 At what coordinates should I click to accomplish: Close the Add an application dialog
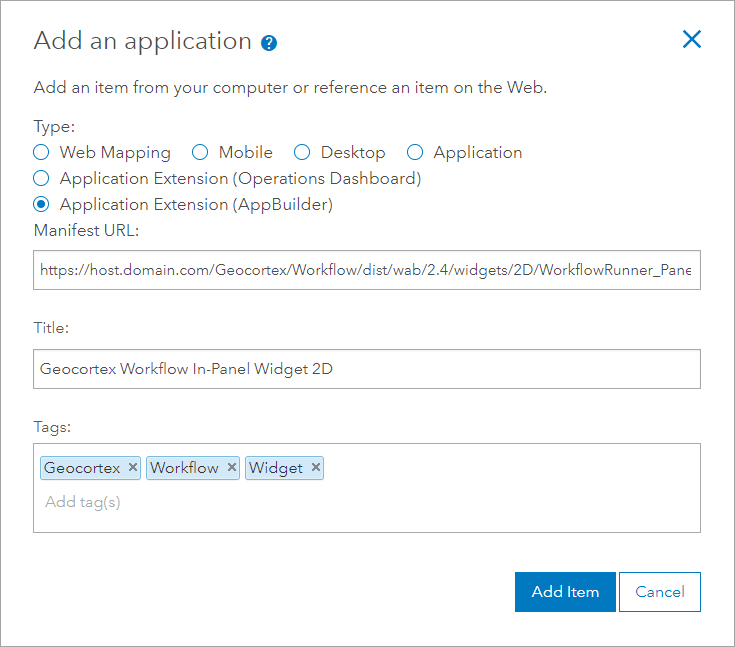(x=691, y=40)
